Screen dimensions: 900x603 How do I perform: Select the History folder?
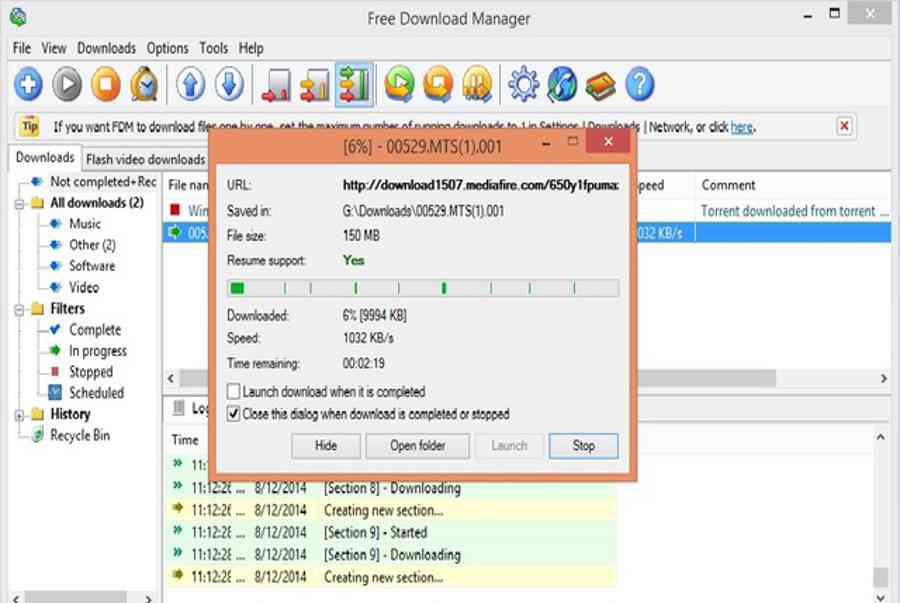pos(70,414)
